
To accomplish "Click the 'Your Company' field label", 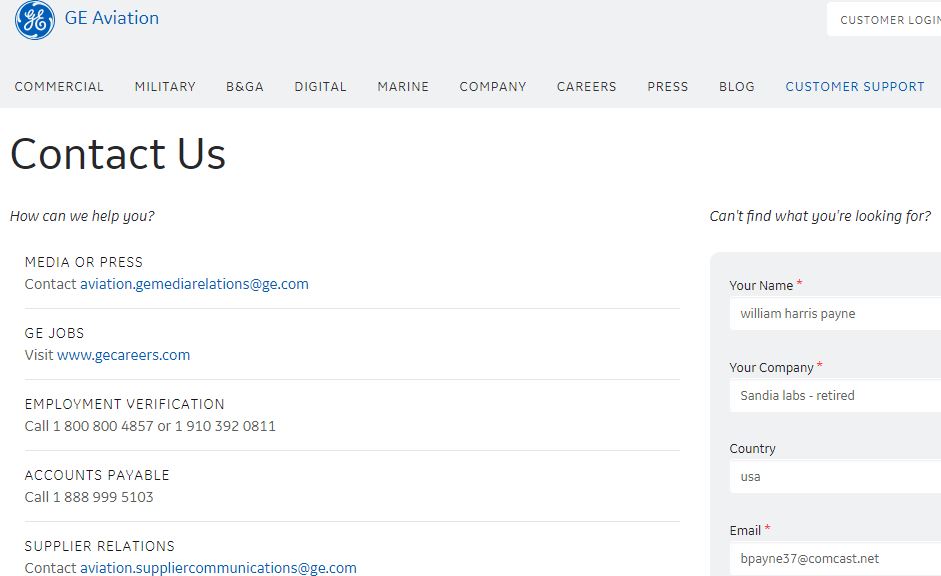I will click(x=771, y=367).
